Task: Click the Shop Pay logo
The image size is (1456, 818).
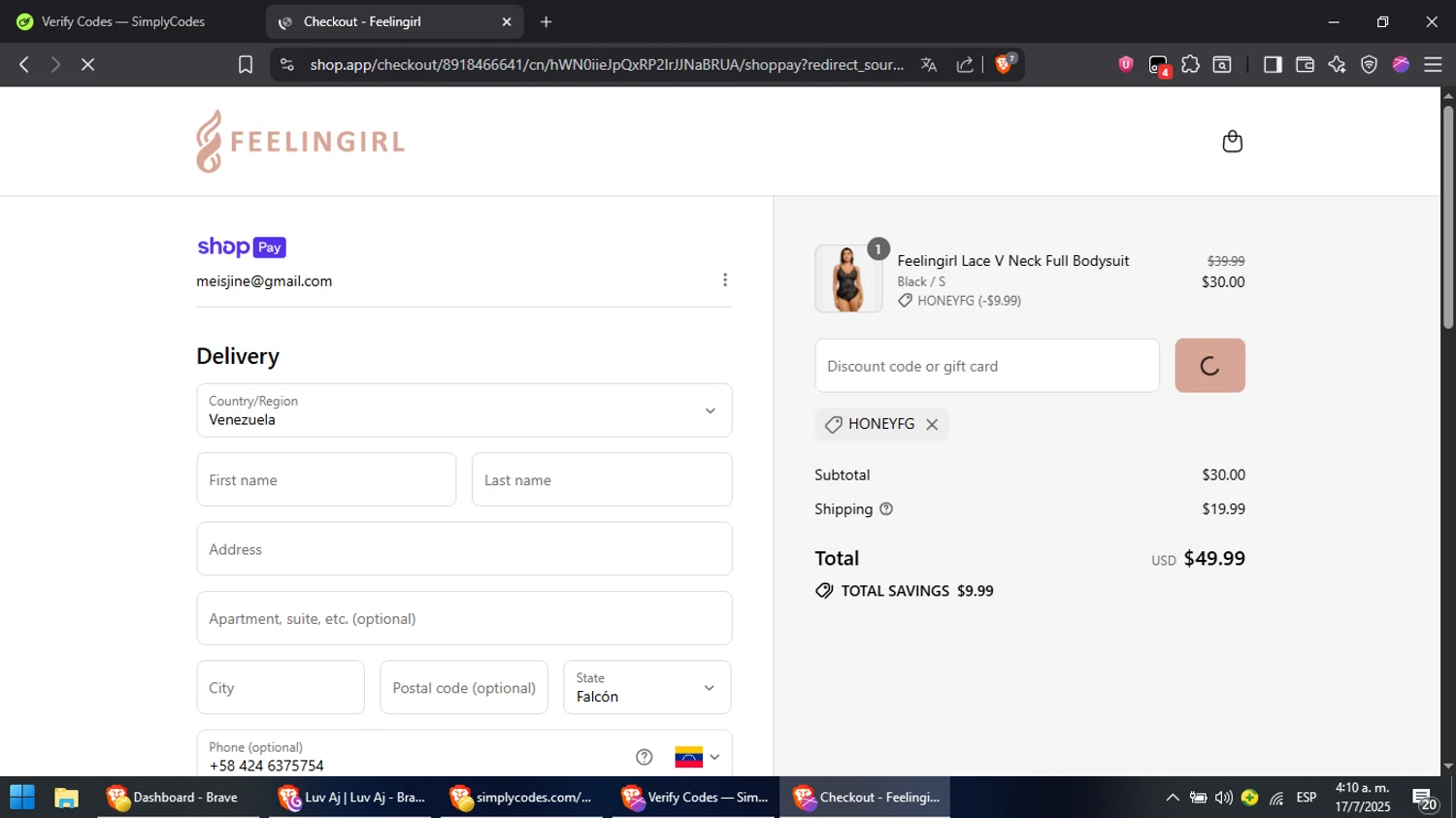Action: click(x=242, y=247)
